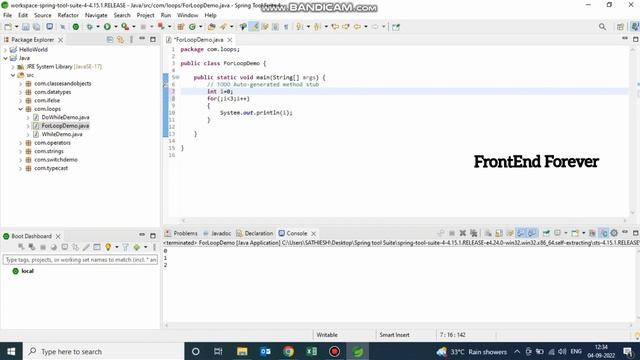Collapse the com.loops package
This screenshot has height=360, width=640.
[20, 109]
